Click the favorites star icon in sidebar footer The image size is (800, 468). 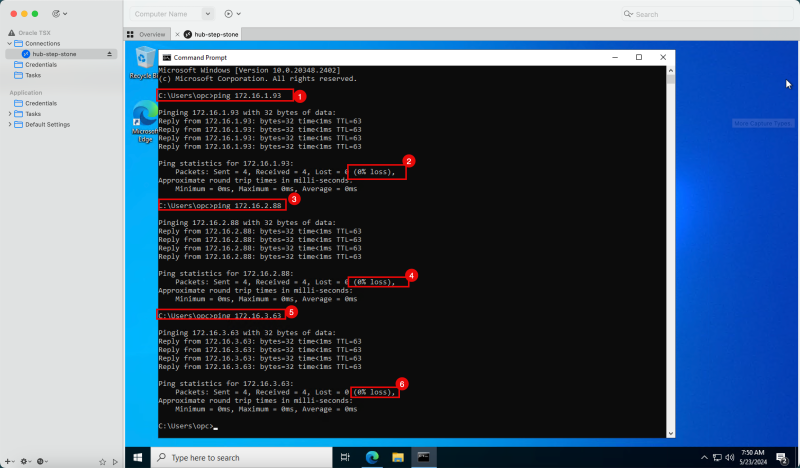[102, 461]
